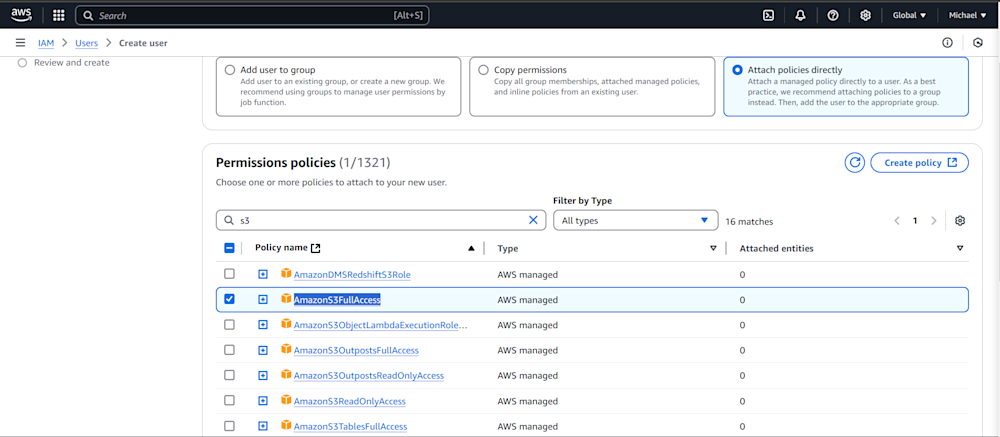
Task: Sort by the Type column
Action: (713, 248)
